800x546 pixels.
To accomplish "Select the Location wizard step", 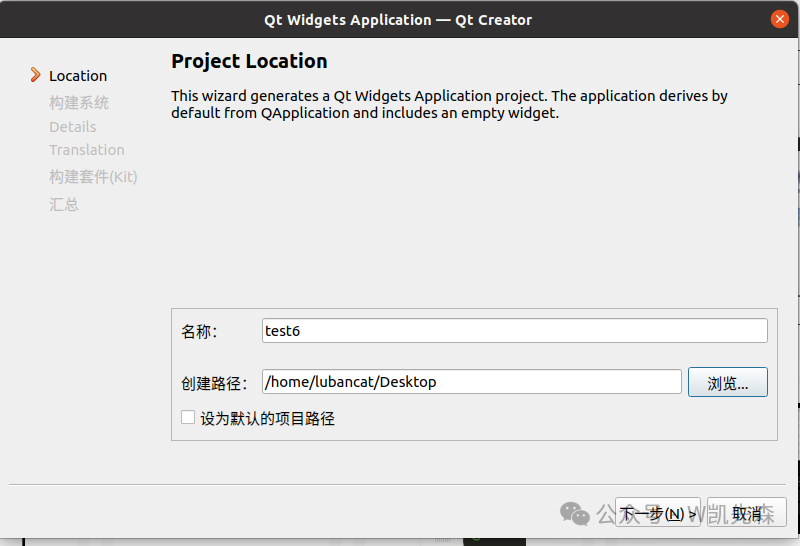I will (78, 76).
